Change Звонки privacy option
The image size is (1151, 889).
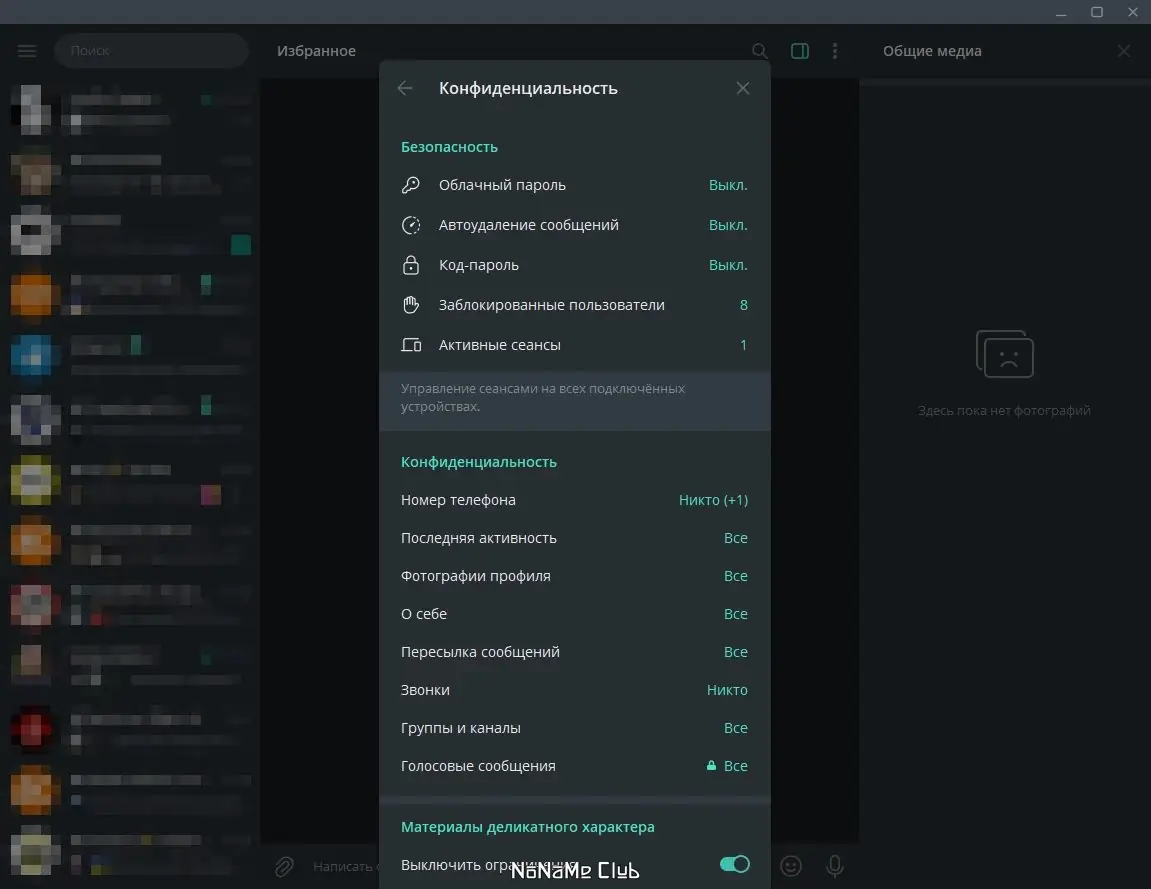click(x=574, y=690)
